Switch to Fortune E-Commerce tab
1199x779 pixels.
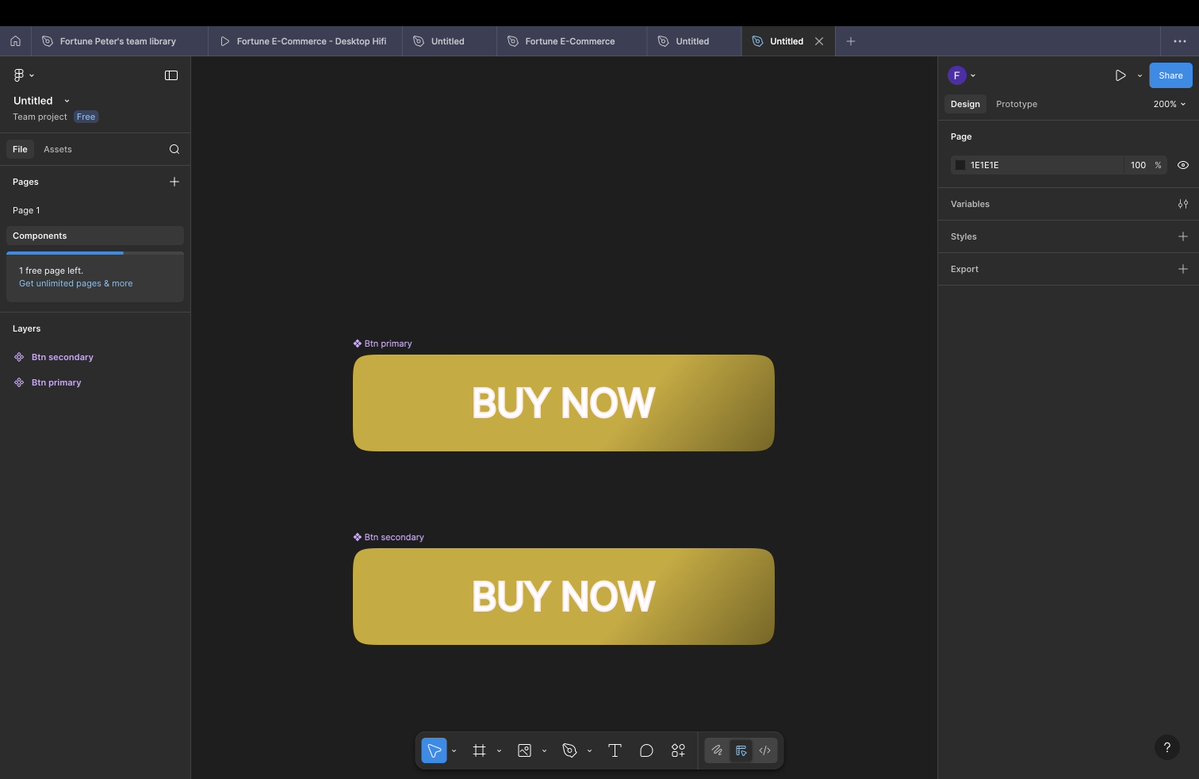pyautogui.click(x=571, y=41)
